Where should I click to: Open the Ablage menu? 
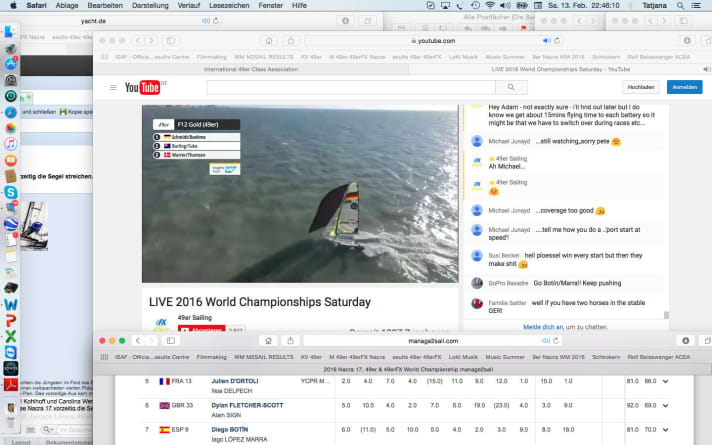[x=67, y=5]
